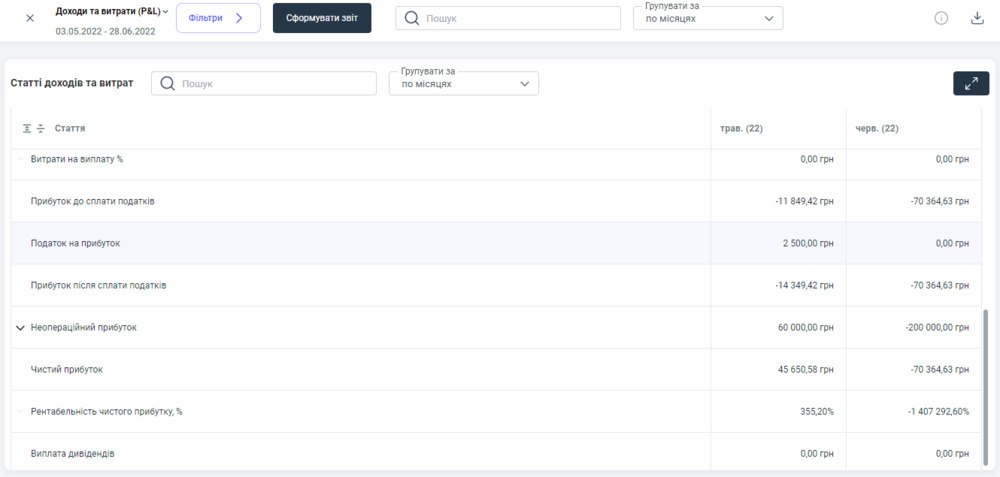The image size is (1000, 477).
Task: Click the expand all rows icon
Action: (28, 129)
